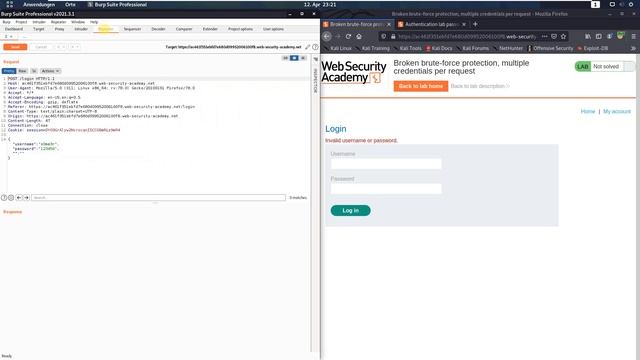Click the Firefox back arrow button
Viewport: 640px width, 360px height.
(x=327, y=36)
